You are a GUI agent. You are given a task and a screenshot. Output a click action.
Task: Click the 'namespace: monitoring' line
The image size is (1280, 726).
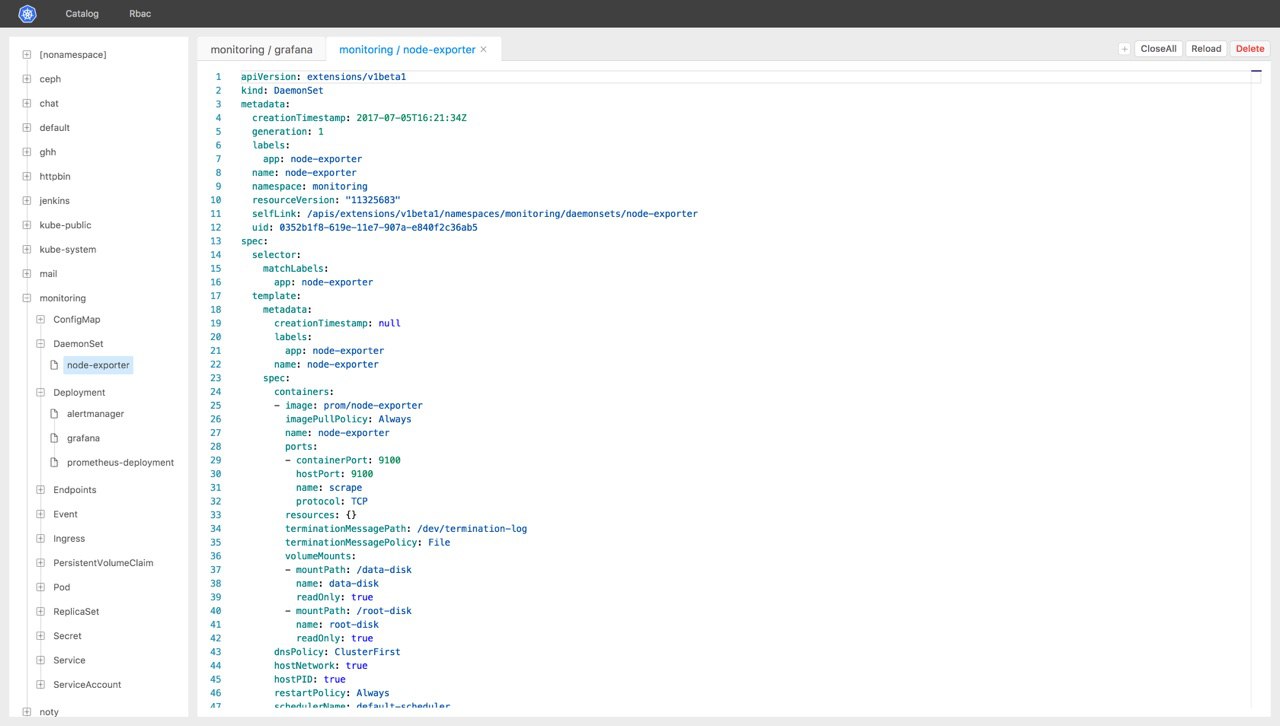click(310, 186)
